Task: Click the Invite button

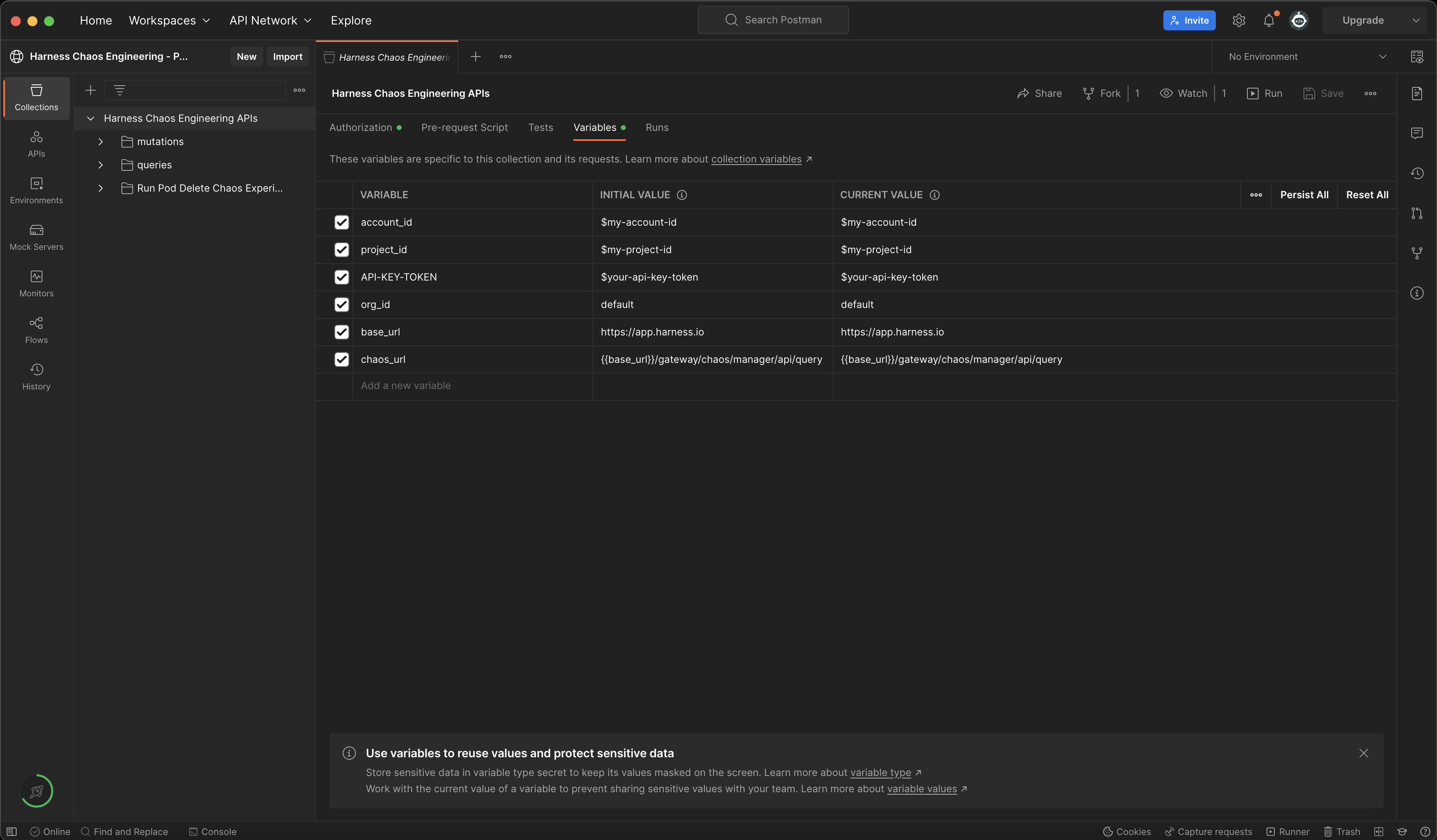Action: pyautogui.click(x=1189, y=20)
